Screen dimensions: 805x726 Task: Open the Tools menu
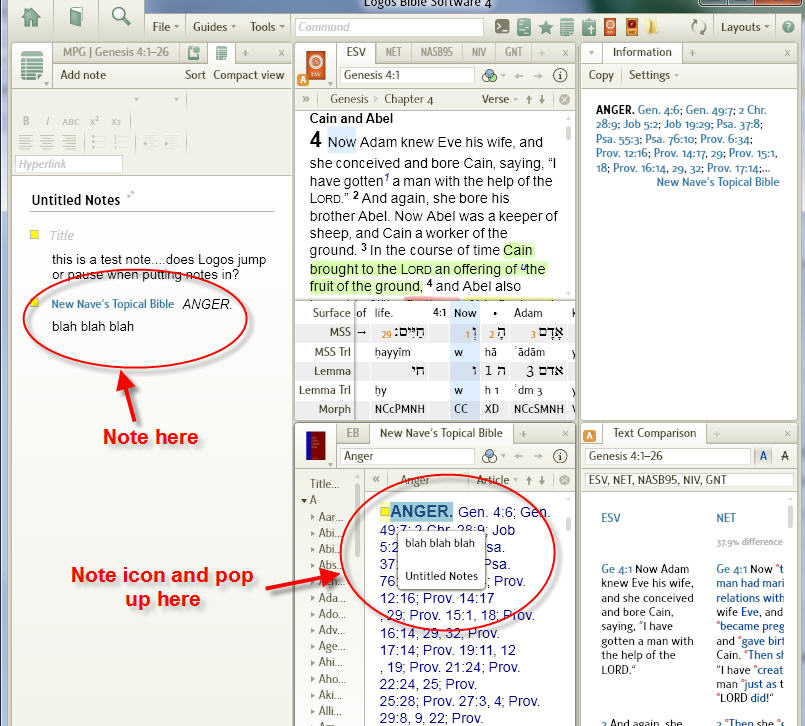267,27
